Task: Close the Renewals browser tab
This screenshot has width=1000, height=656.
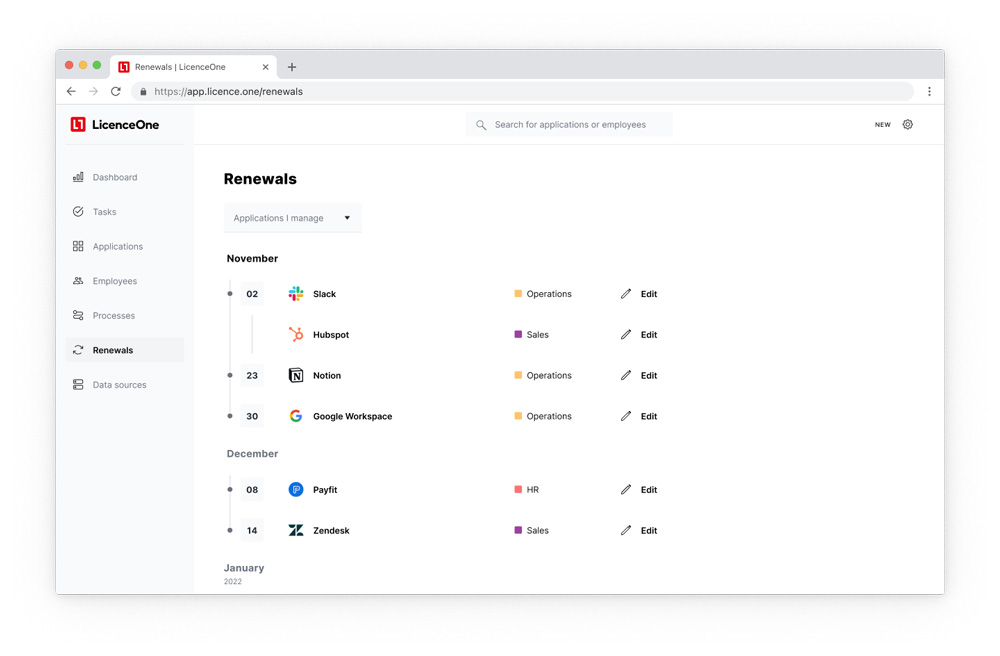Action: [x=265, y=67]
